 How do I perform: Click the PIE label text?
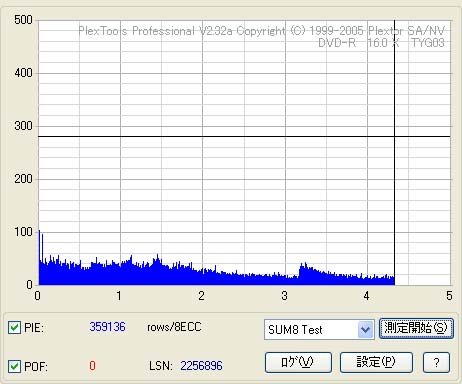click(x=34, y=328)
